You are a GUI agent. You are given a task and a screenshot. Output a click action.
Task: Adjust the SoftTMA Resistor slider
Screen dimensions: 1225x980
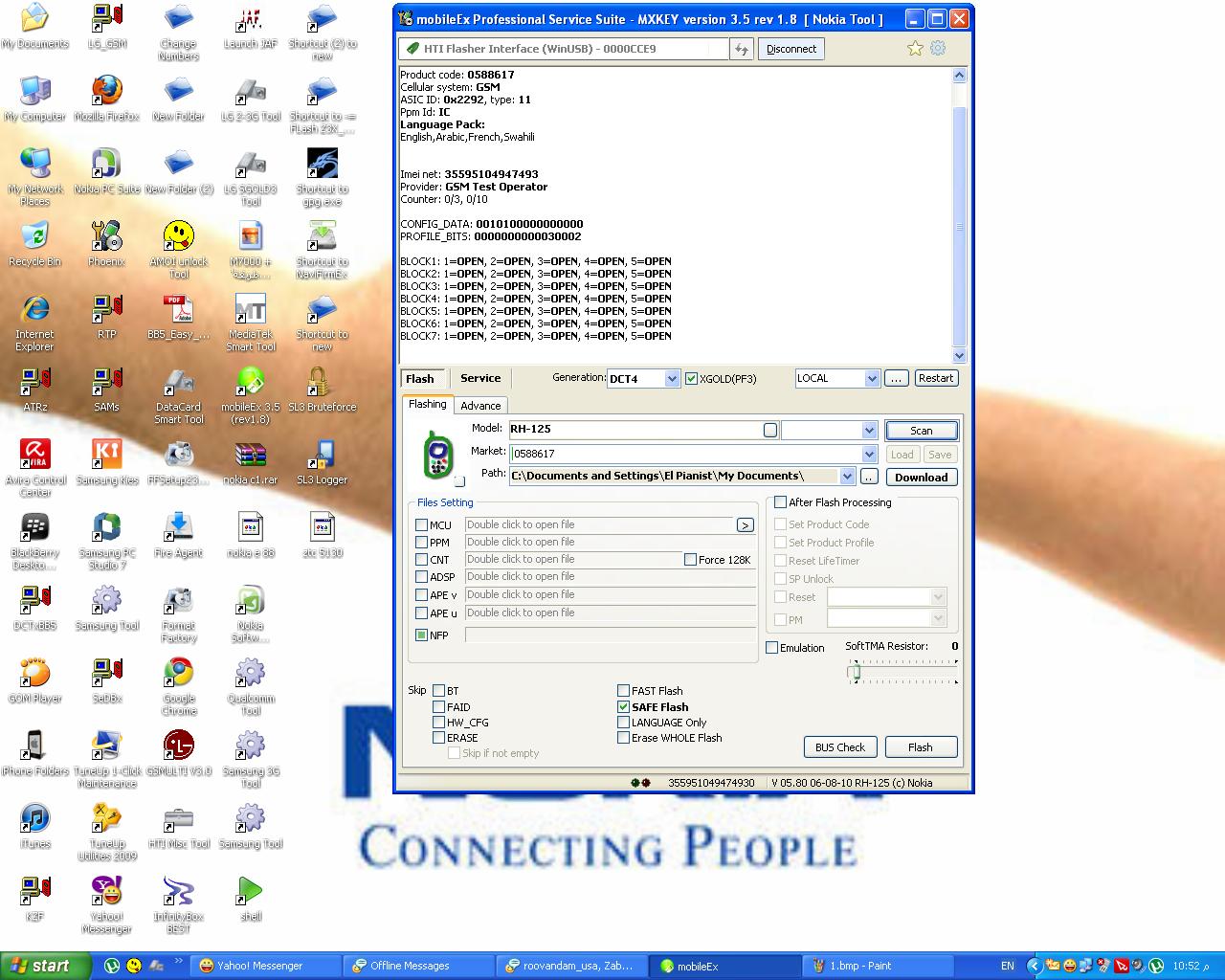click(855, 672)
